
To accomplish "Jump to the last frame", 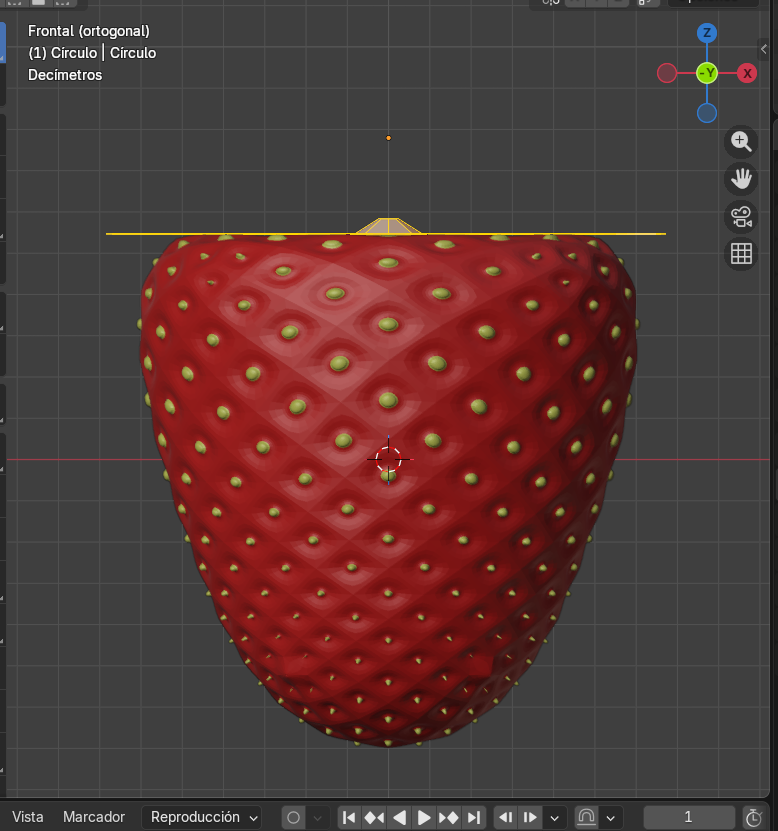I will pyautogui.click(x=474, y=817).
